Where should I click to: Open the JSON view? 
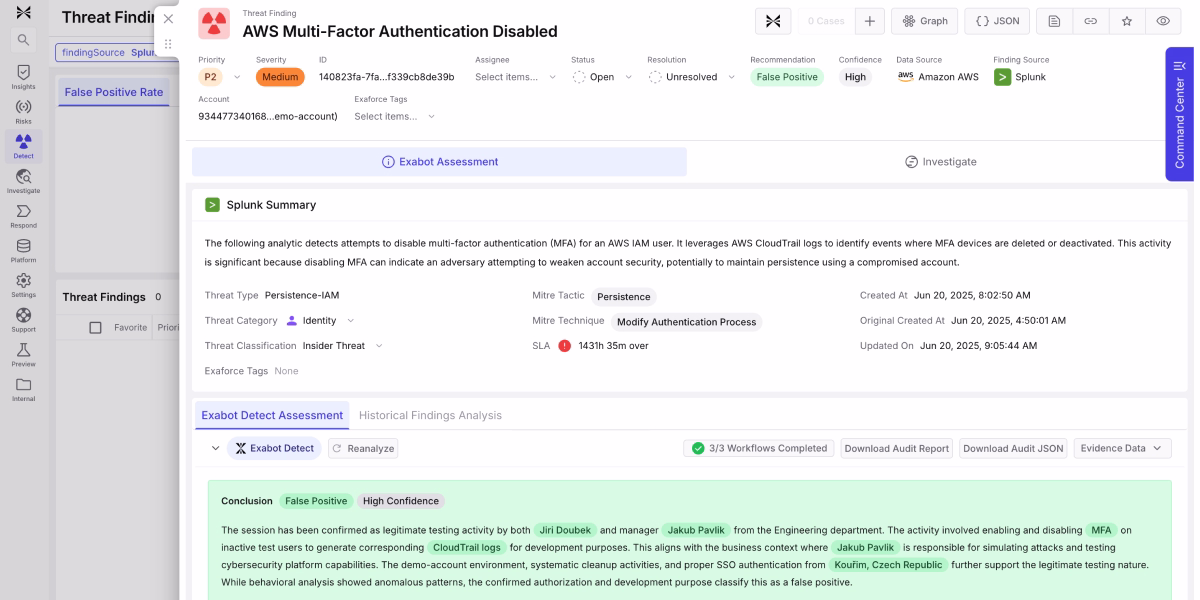click(x=997, y=21)
